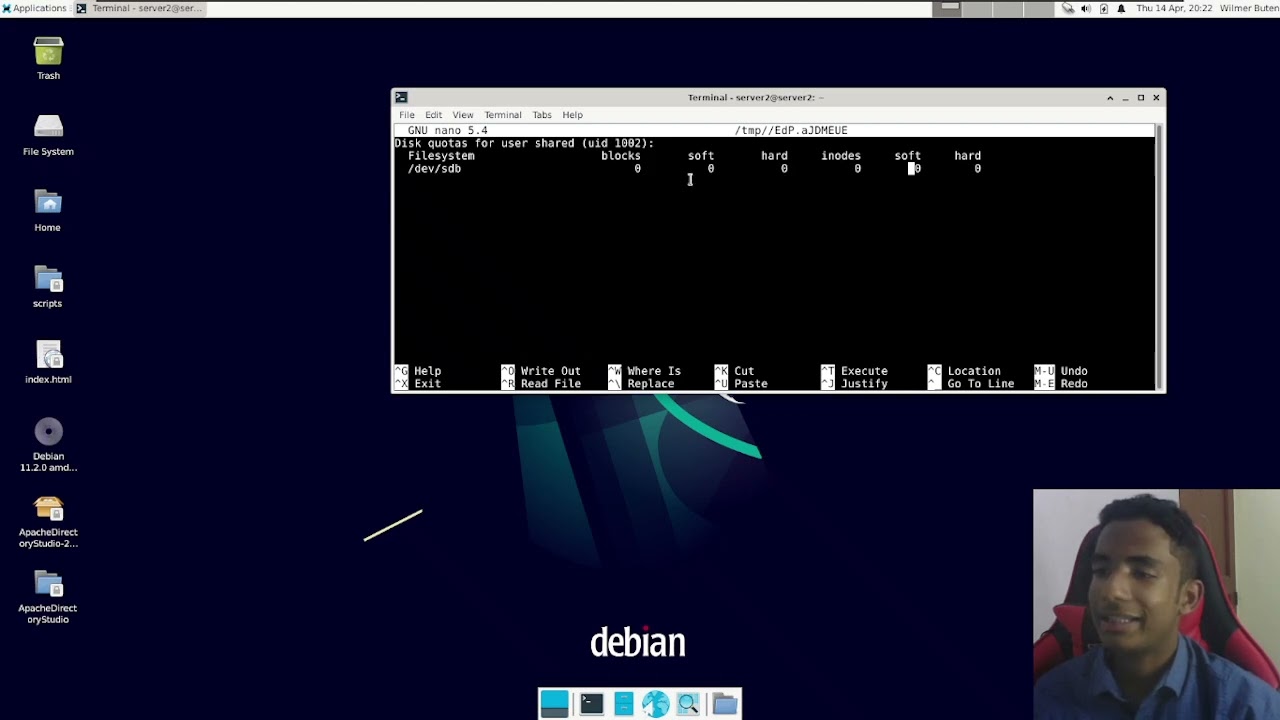Click the /tmp//EdP.aJDMEUE filename in nano title
The image size is (1280, 720).
[x=791, y=130]
